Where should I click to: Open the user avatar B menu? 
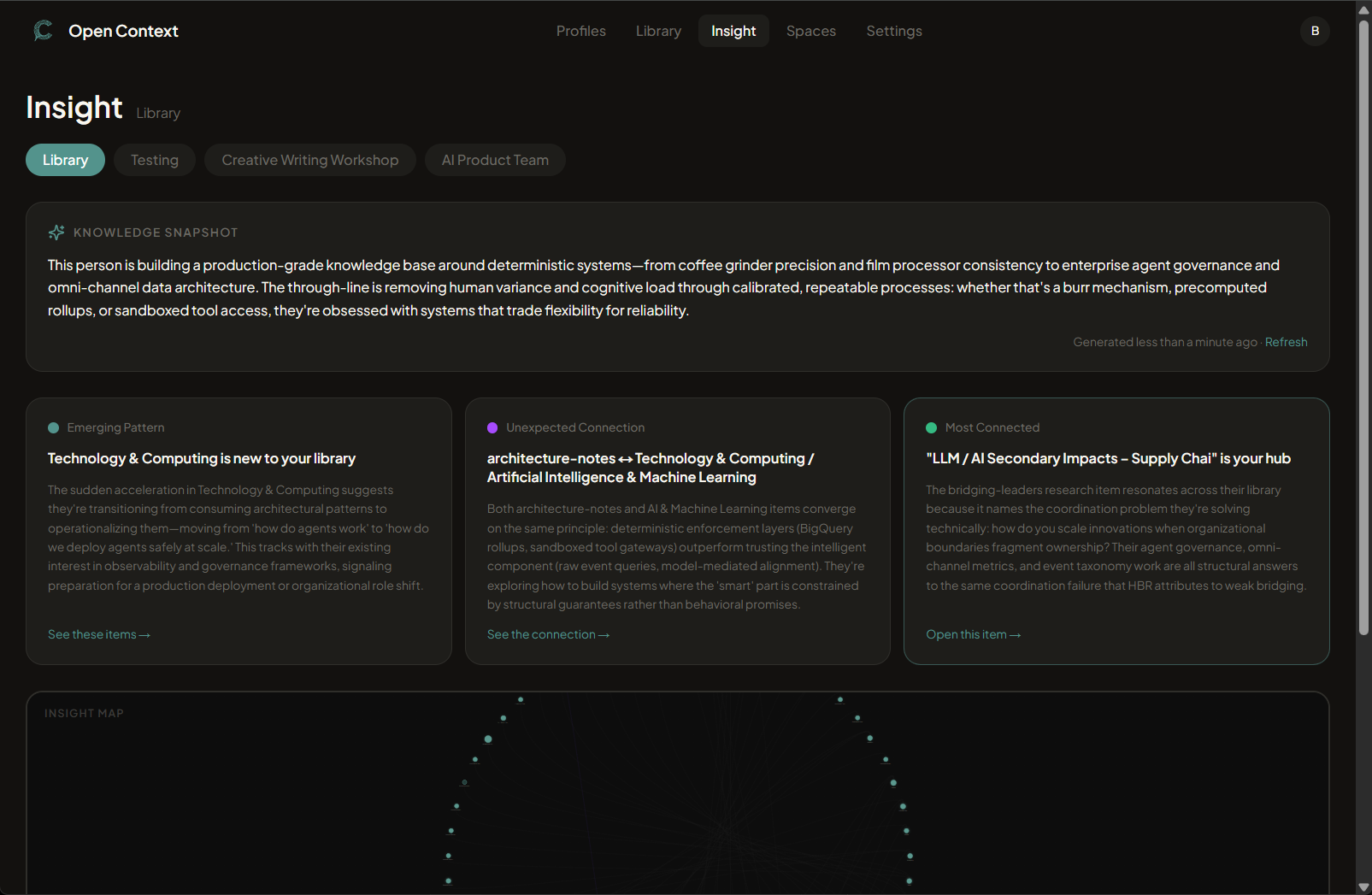pos(1315,31)
